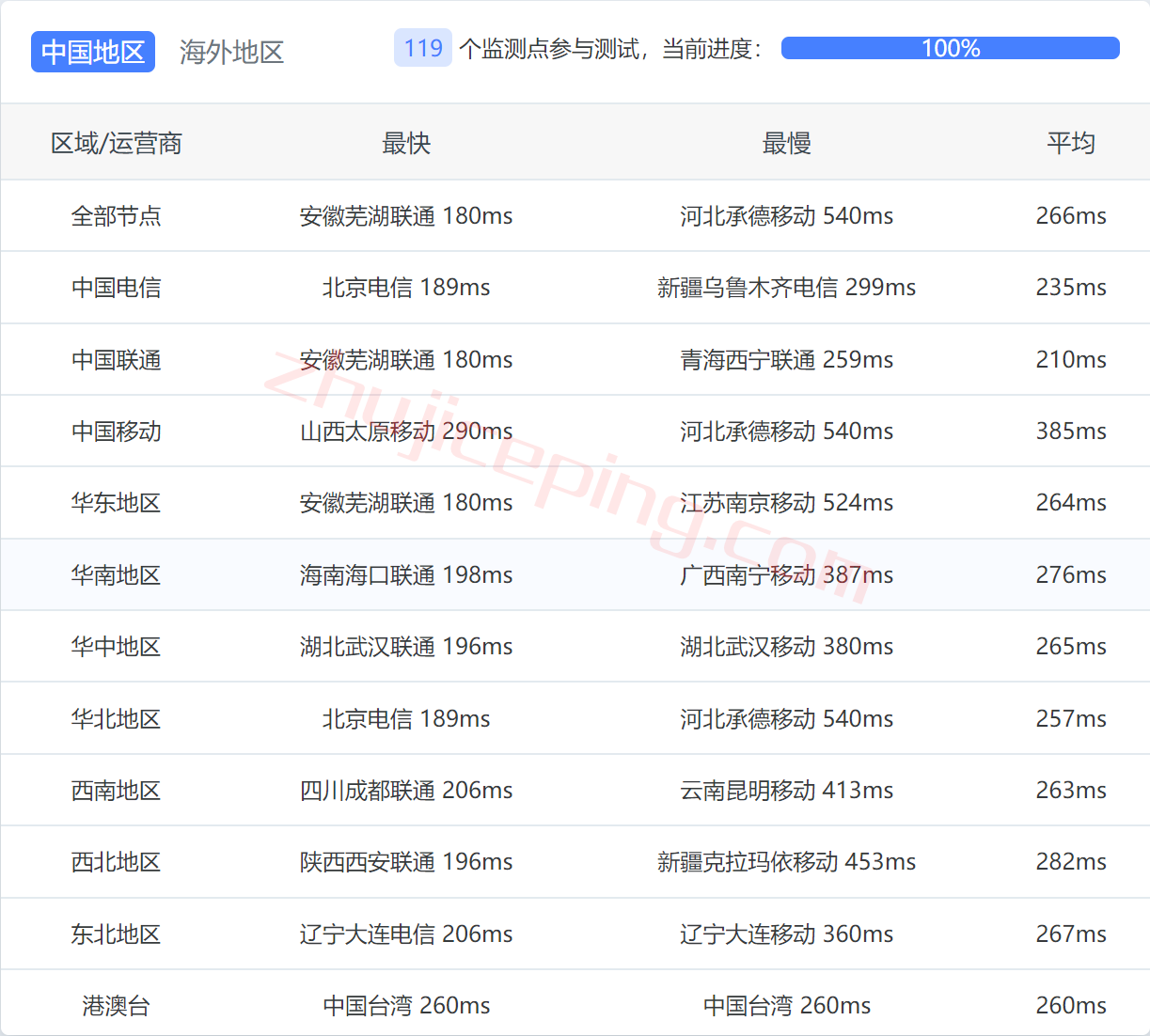This screenshot has width=1150, height=1036.
Task: Click the 平均 column header
Action: pyautogui.click(x=1071, y=143)
